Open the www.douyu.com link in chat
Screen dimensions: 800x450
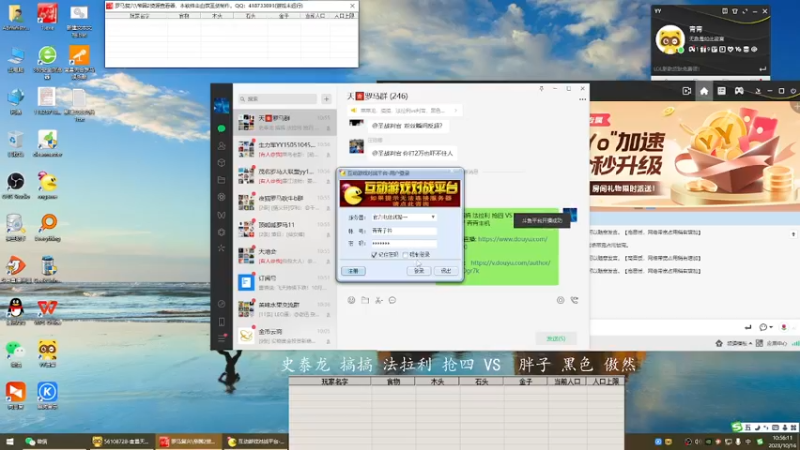coord(512,239)
